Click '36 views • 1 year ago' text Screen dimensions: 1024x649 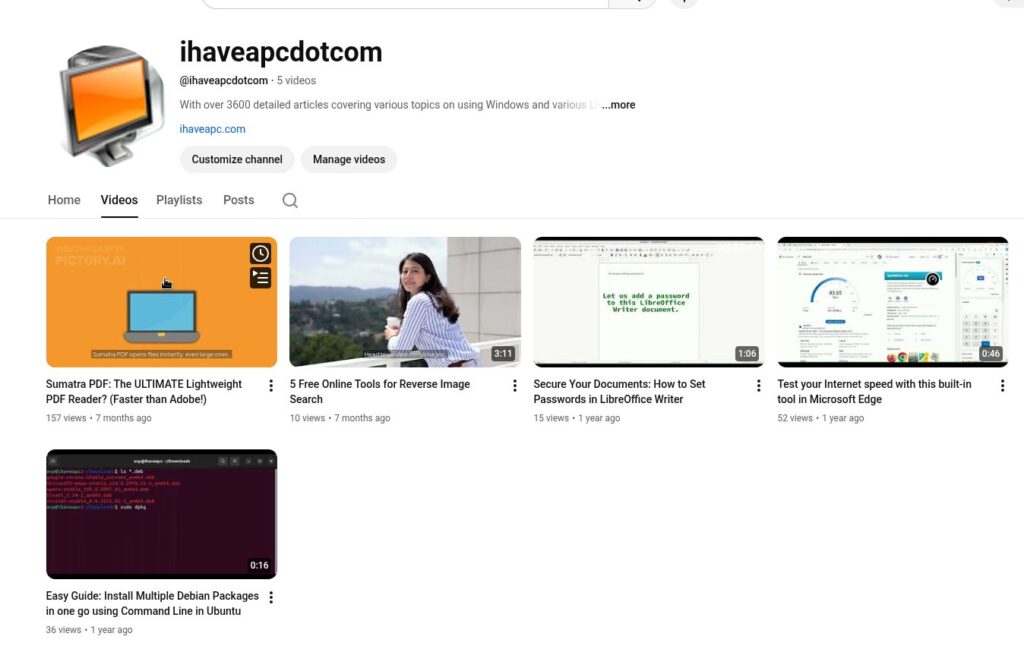tap(89, 630)
